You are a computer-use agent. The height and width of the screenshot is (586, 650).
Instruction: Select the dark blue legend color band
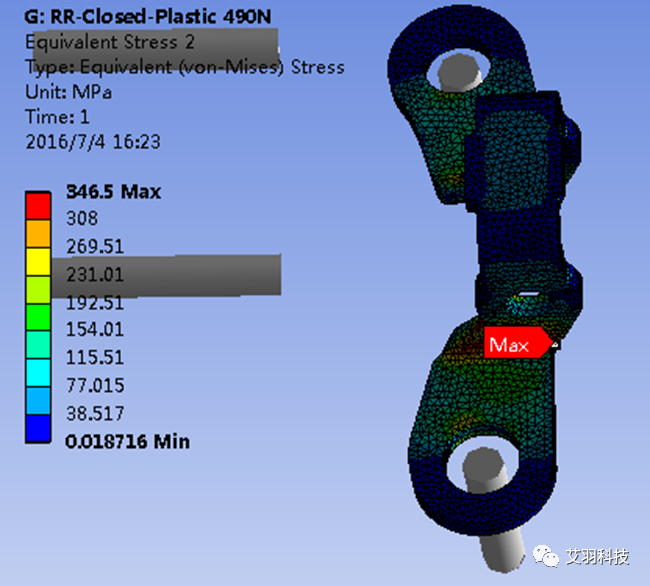pyautogui.click(x=38, y=429)
